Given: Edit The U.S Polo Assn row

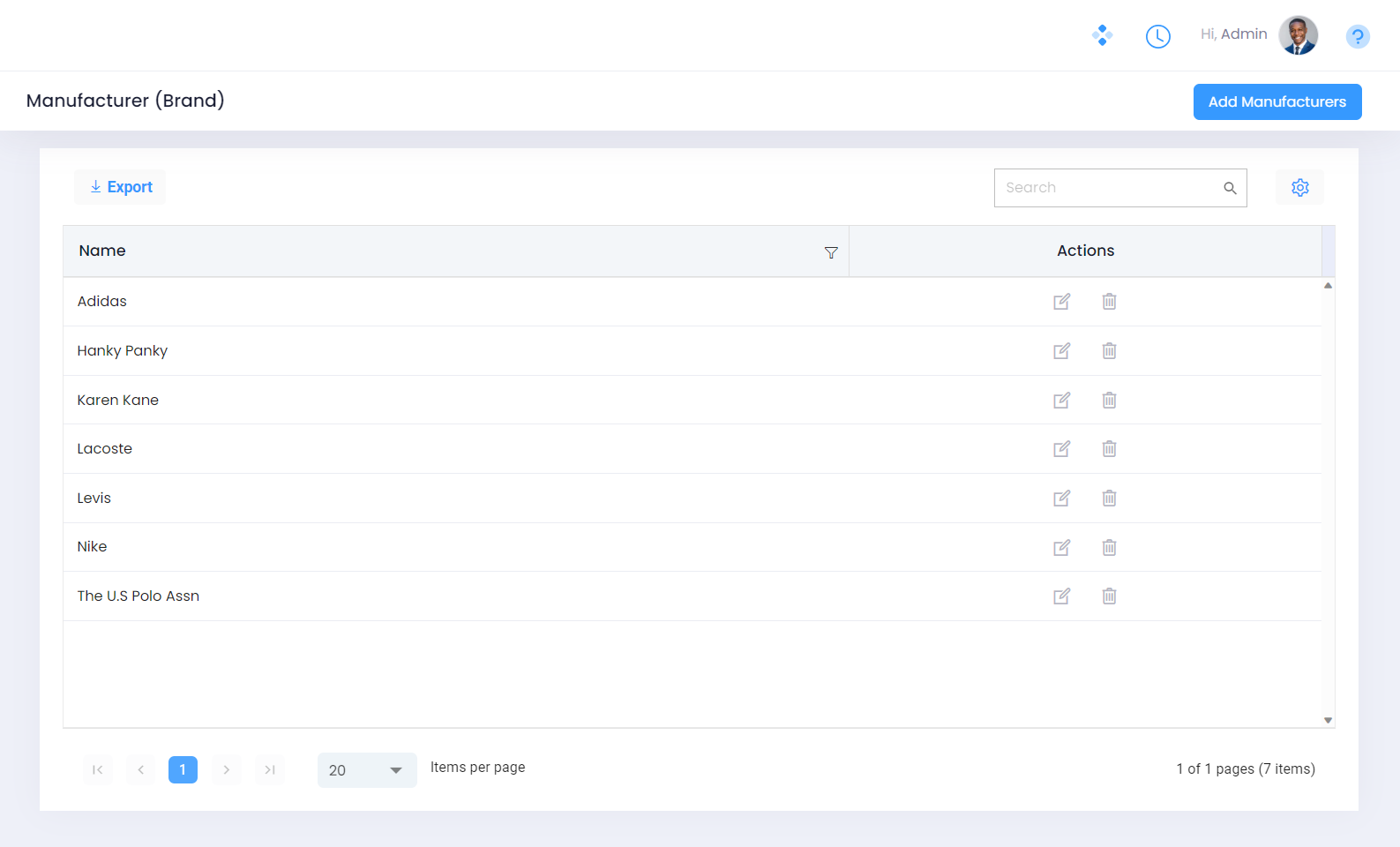Looking at the screenshot, I should tap(1061, 596).
